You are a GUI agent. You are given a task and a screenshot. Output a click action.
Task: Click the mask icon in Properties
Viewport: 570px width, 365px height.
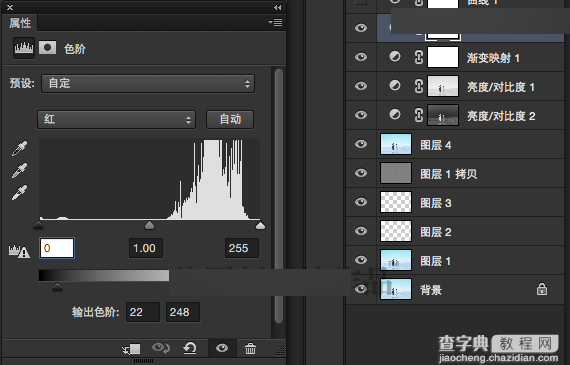click(x=48, y=47)
